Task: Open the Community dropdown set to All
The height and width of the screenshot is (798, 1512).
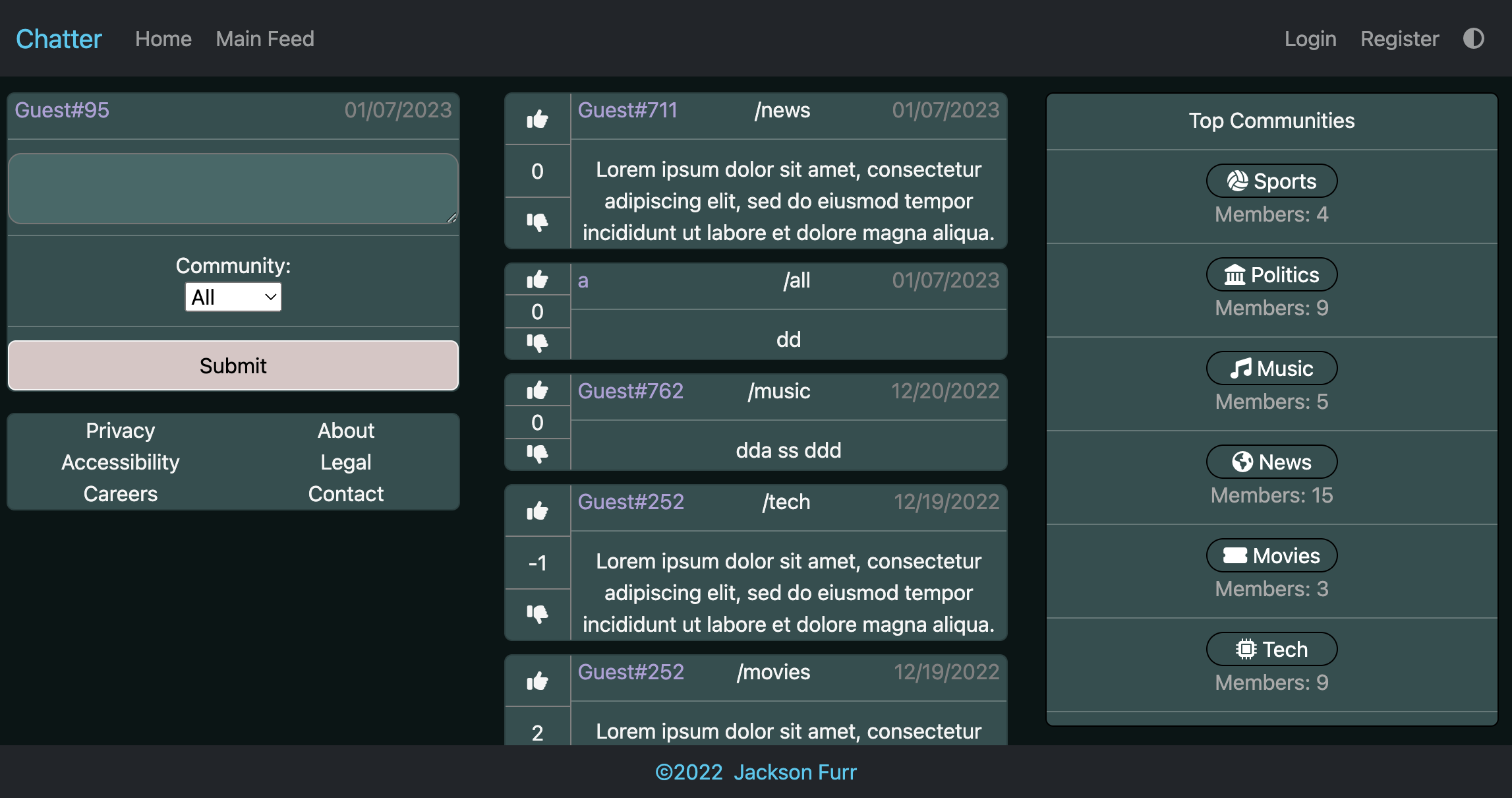Action: [233, 297]
